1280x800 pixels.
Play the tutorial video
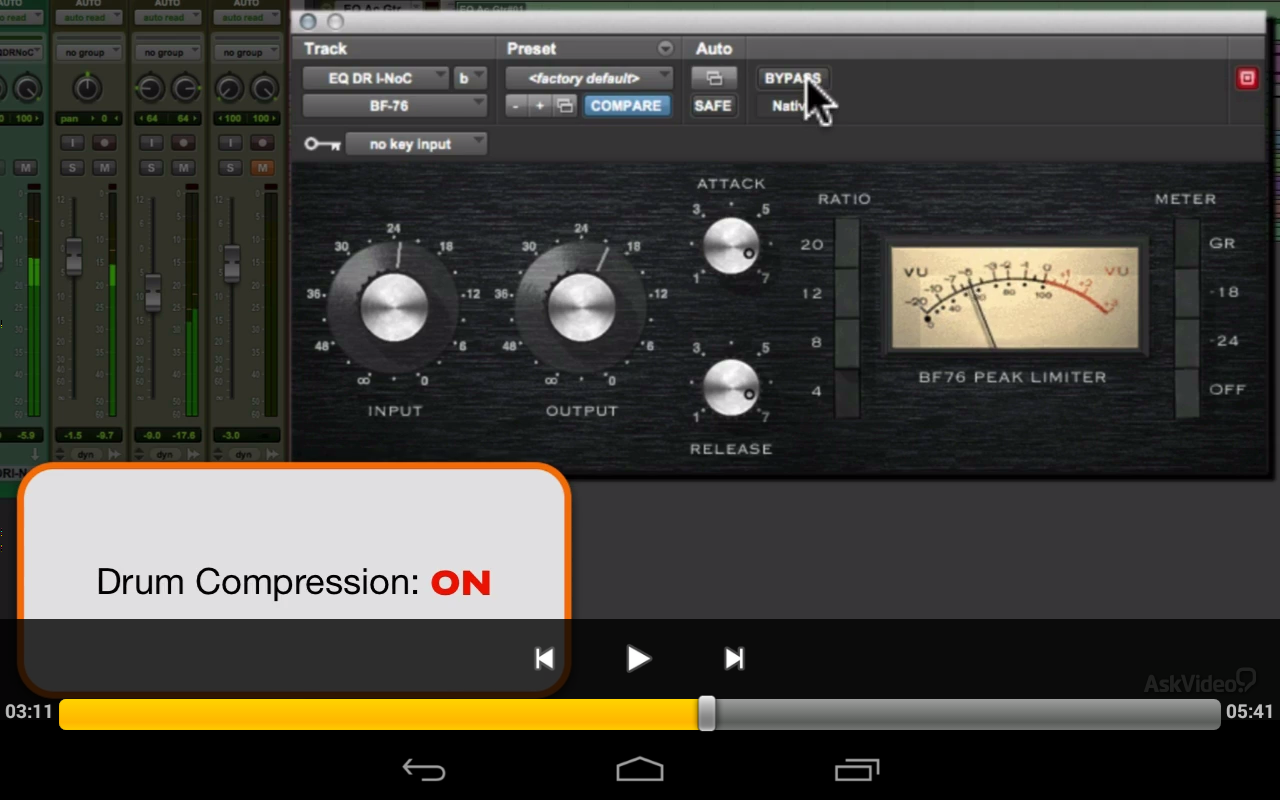coord(638,658)
